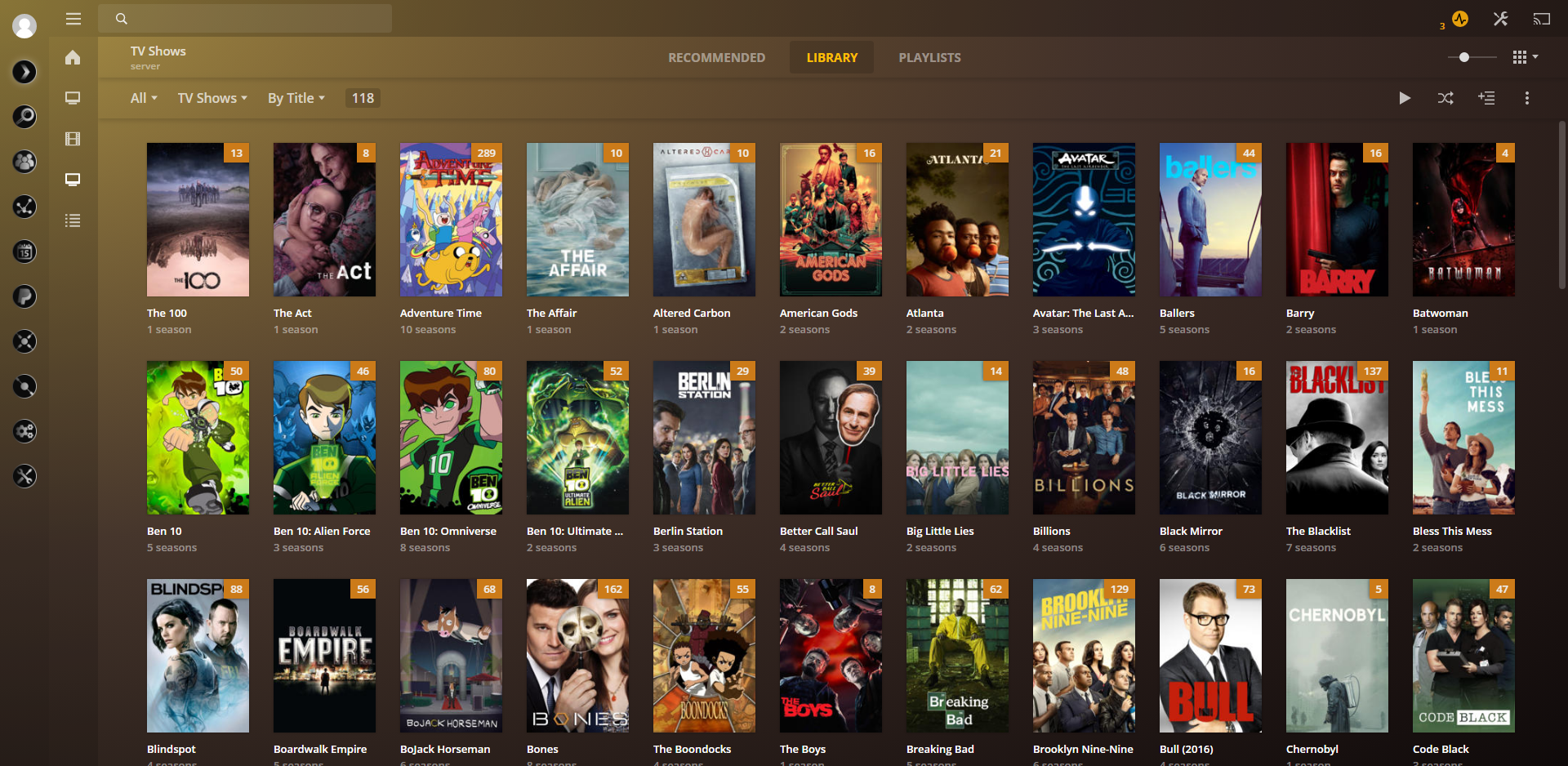
Task: Open the grid view mode dropdown
Action: point(1525,57)
